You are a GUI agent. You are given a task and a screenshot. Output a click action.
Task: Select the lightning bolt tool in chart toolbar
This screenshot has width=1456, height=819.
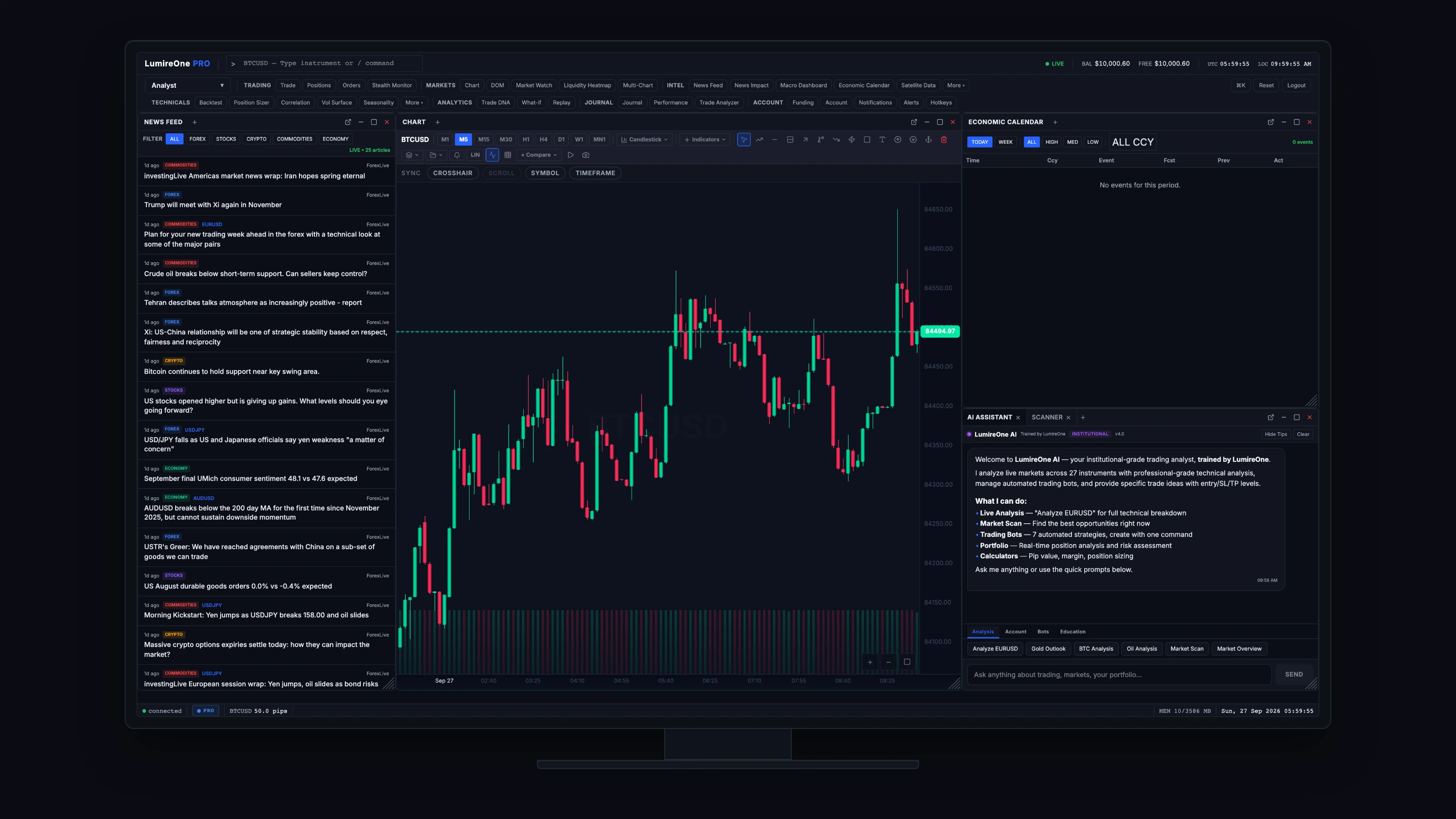(851, 140)
